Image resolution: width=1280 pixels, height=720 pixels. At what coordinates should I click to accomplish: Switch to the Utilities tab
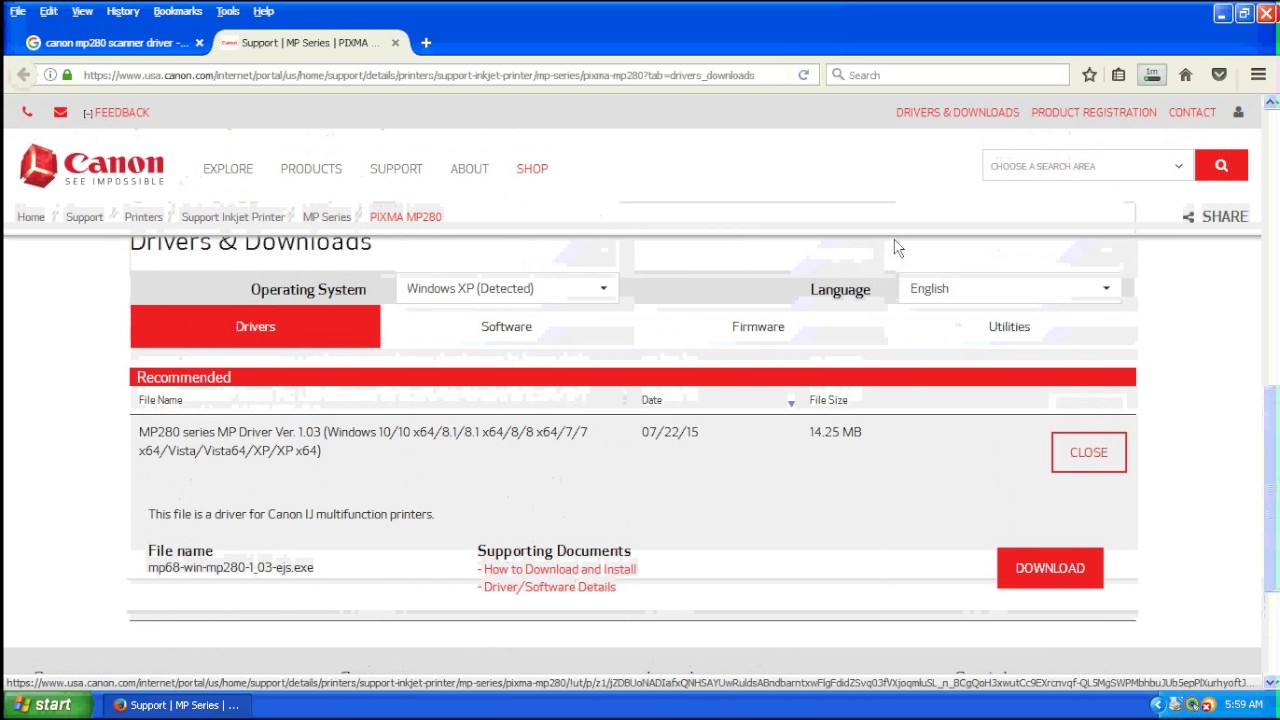(1009, 327)
